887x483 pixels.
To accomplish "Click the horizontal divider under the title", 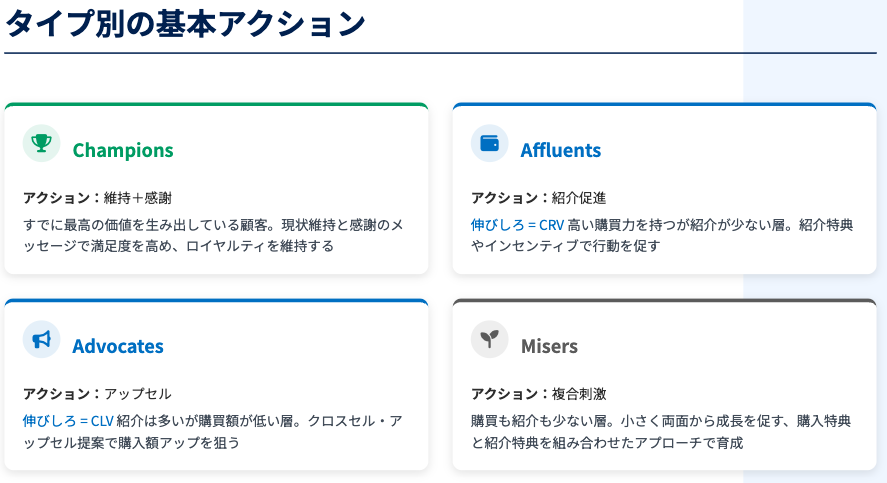I will point(440,52).
